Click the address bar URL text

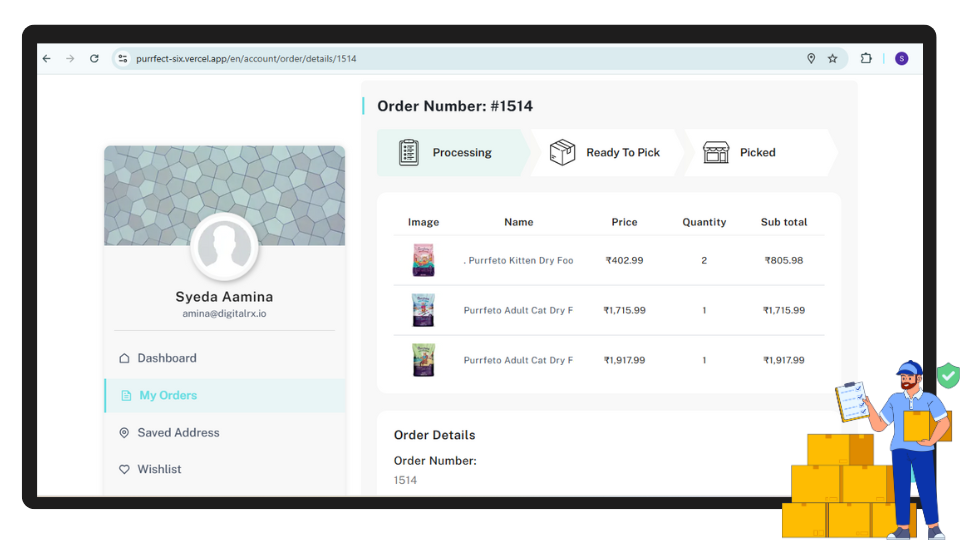[x=246, y=59]
